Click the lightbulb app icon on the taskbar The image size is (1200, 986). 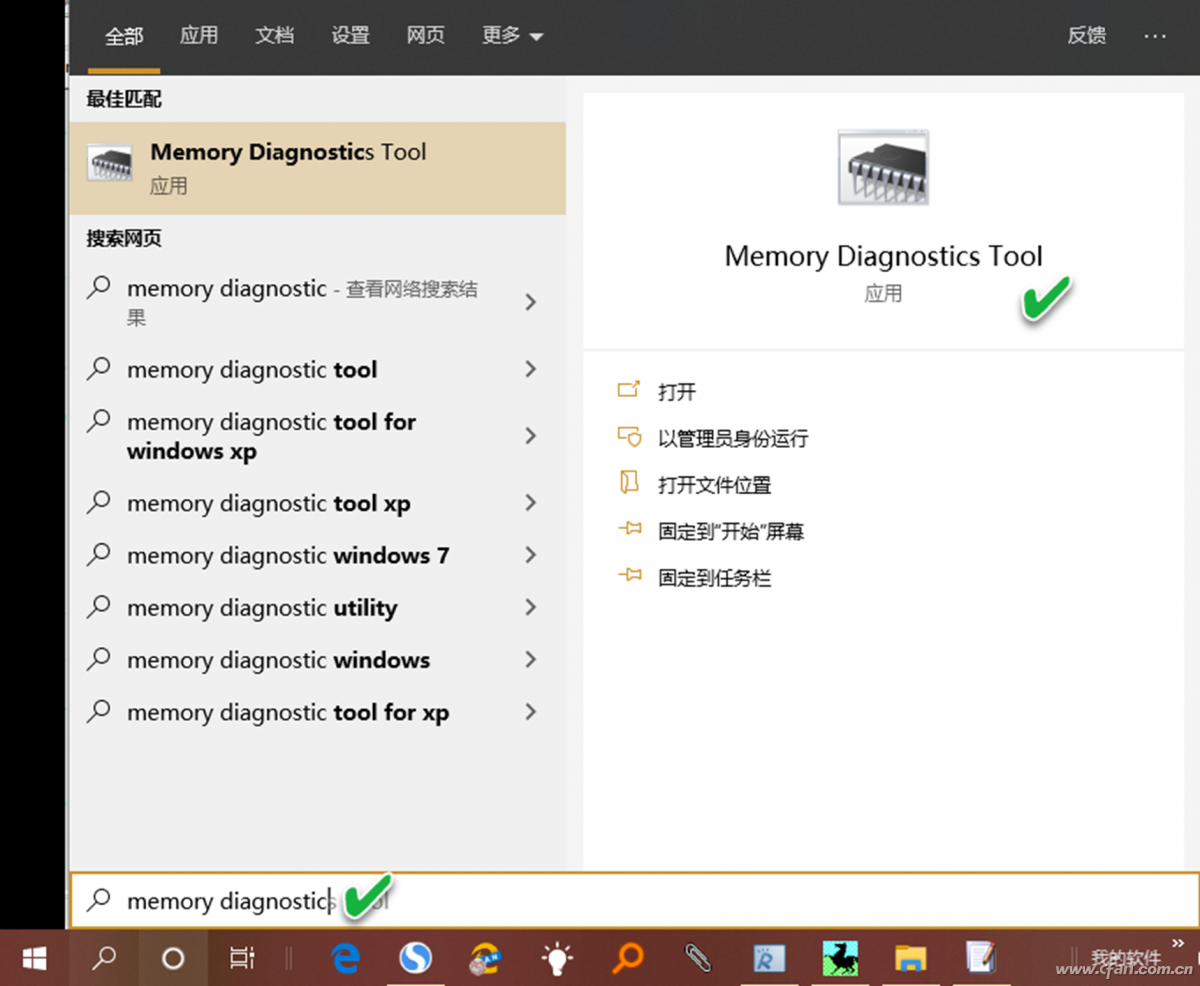(556, 957)
